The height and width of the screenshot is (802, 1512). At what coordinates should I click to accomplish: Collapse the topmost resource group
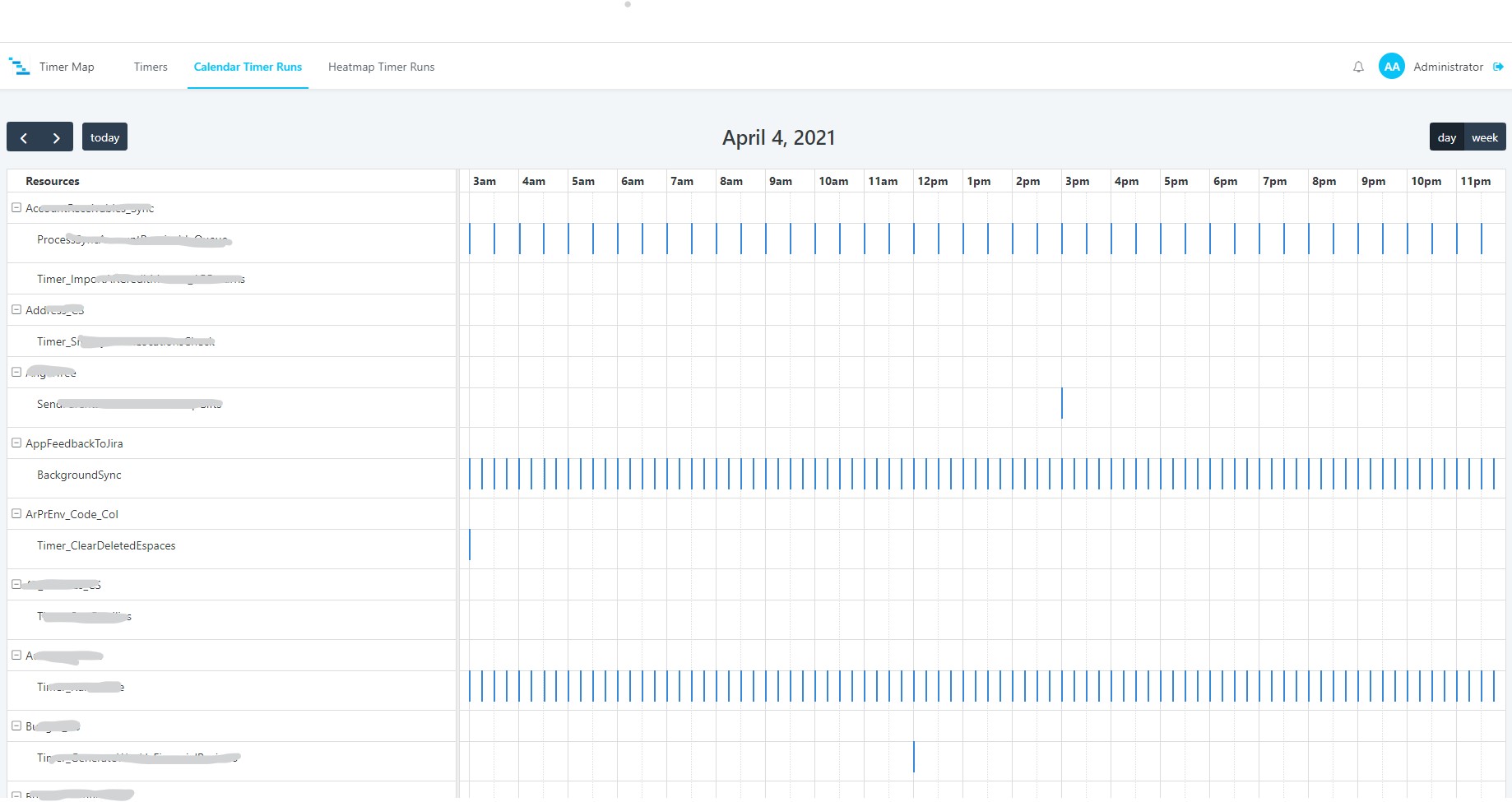16,207
